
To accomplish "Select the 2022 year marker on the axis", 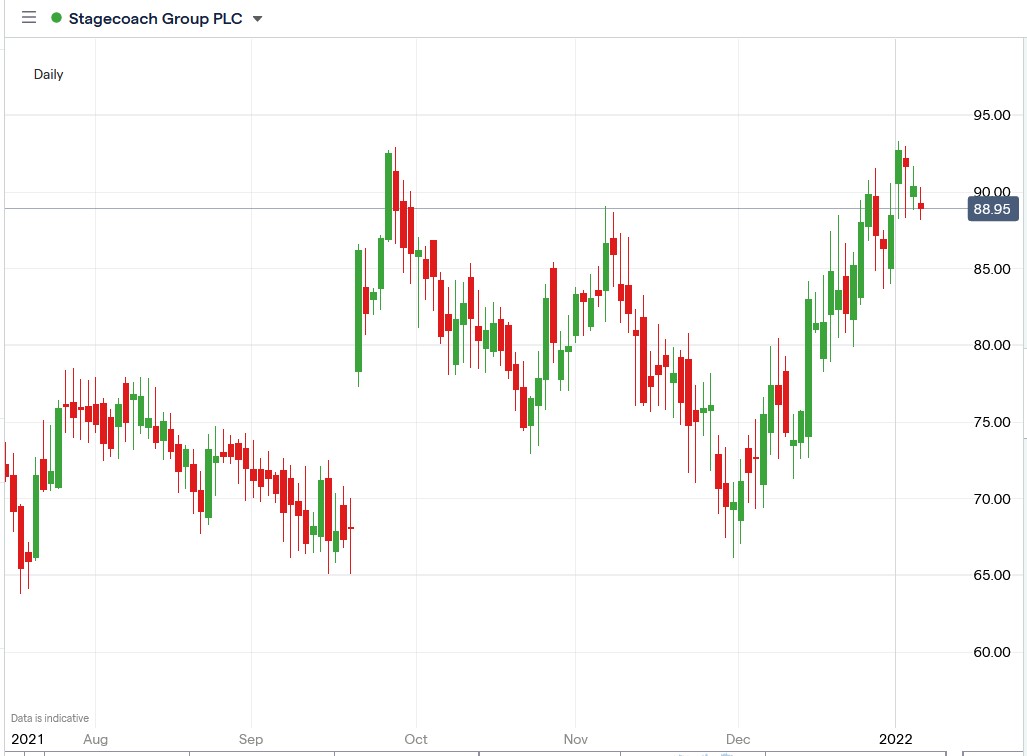I will click(897, 739).
